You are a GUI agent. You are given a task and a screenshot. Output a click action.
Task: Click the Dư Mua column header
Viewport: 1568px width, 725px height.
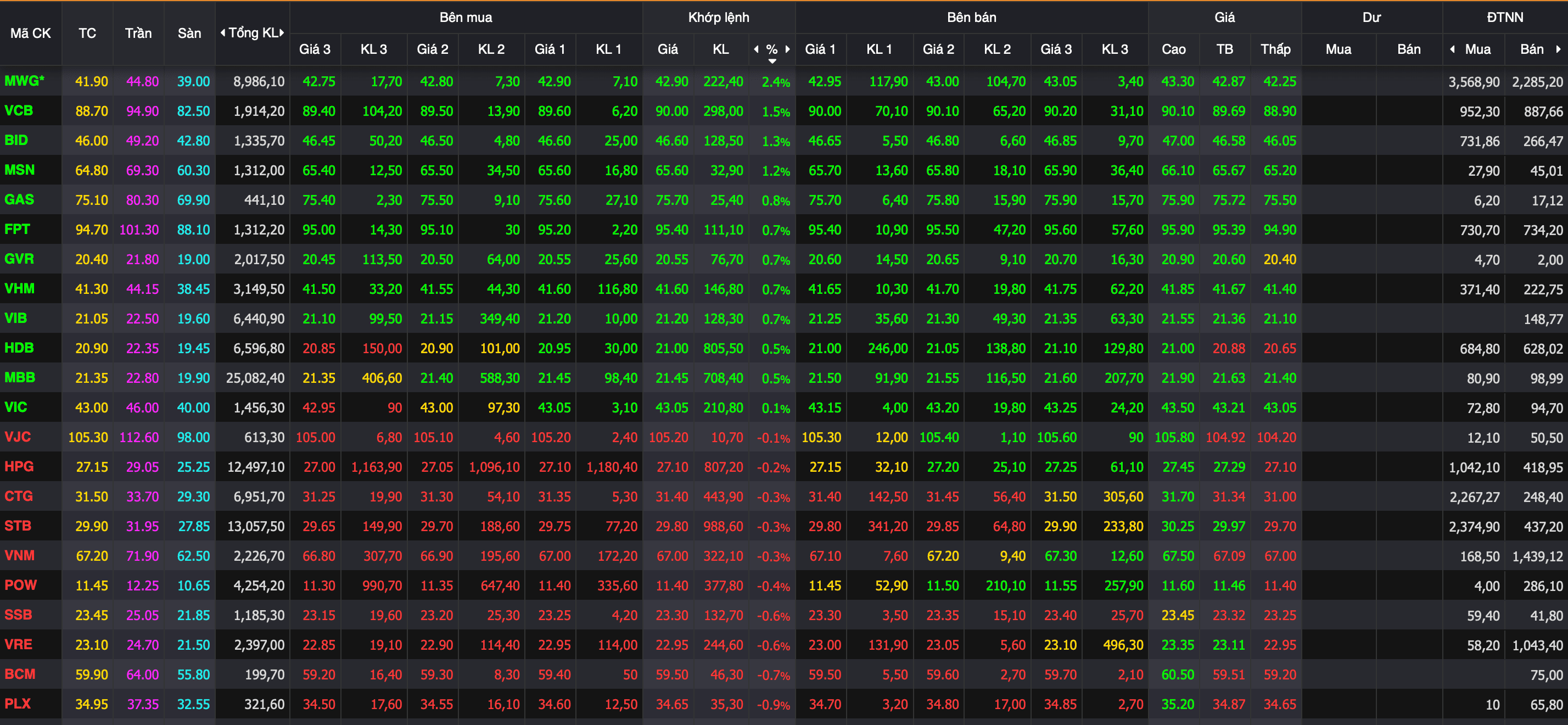1339,49
